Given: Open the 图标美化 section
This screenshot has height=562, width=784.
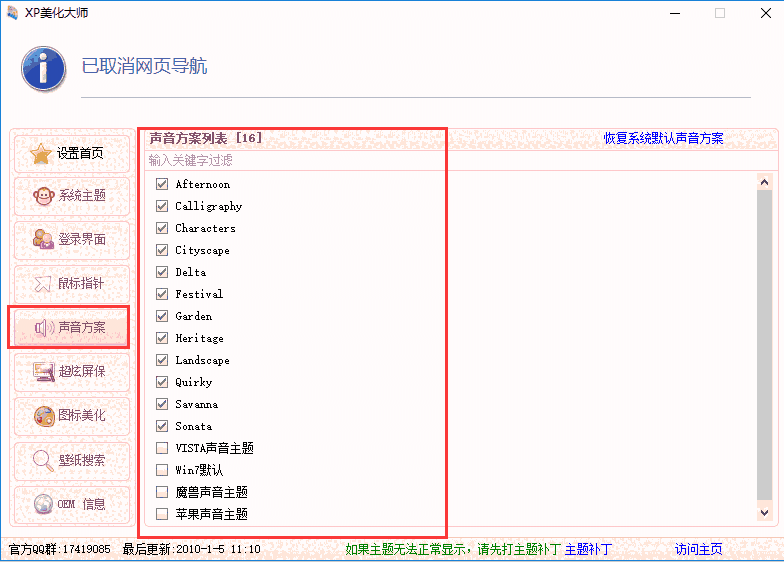Looking at the screenshot, I should [72, 416].
